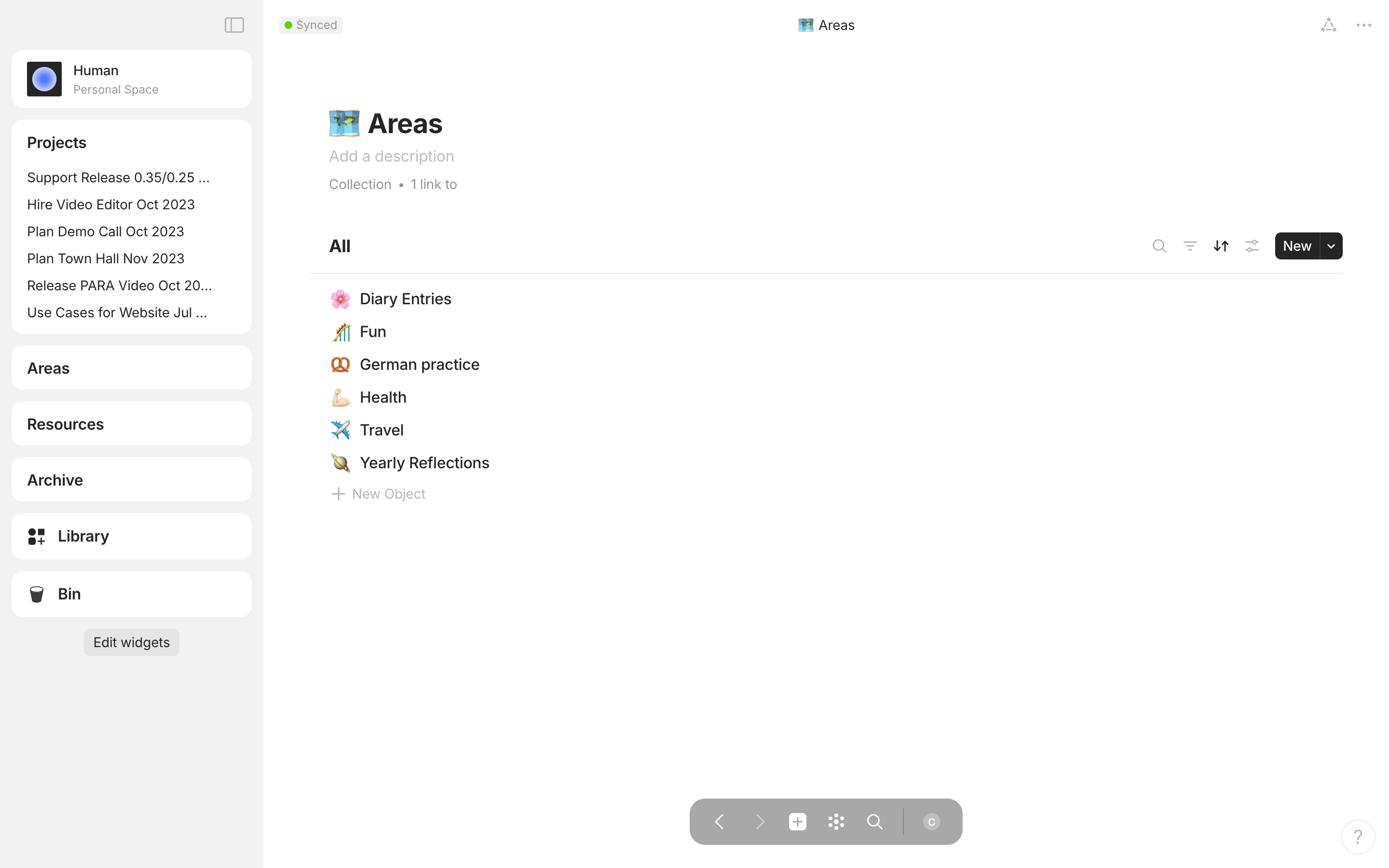This screenshot has width=1389, height=868.
Task: Toggle the sidebar panel icon
Action: pyautogui.click(x=234, y=25)
